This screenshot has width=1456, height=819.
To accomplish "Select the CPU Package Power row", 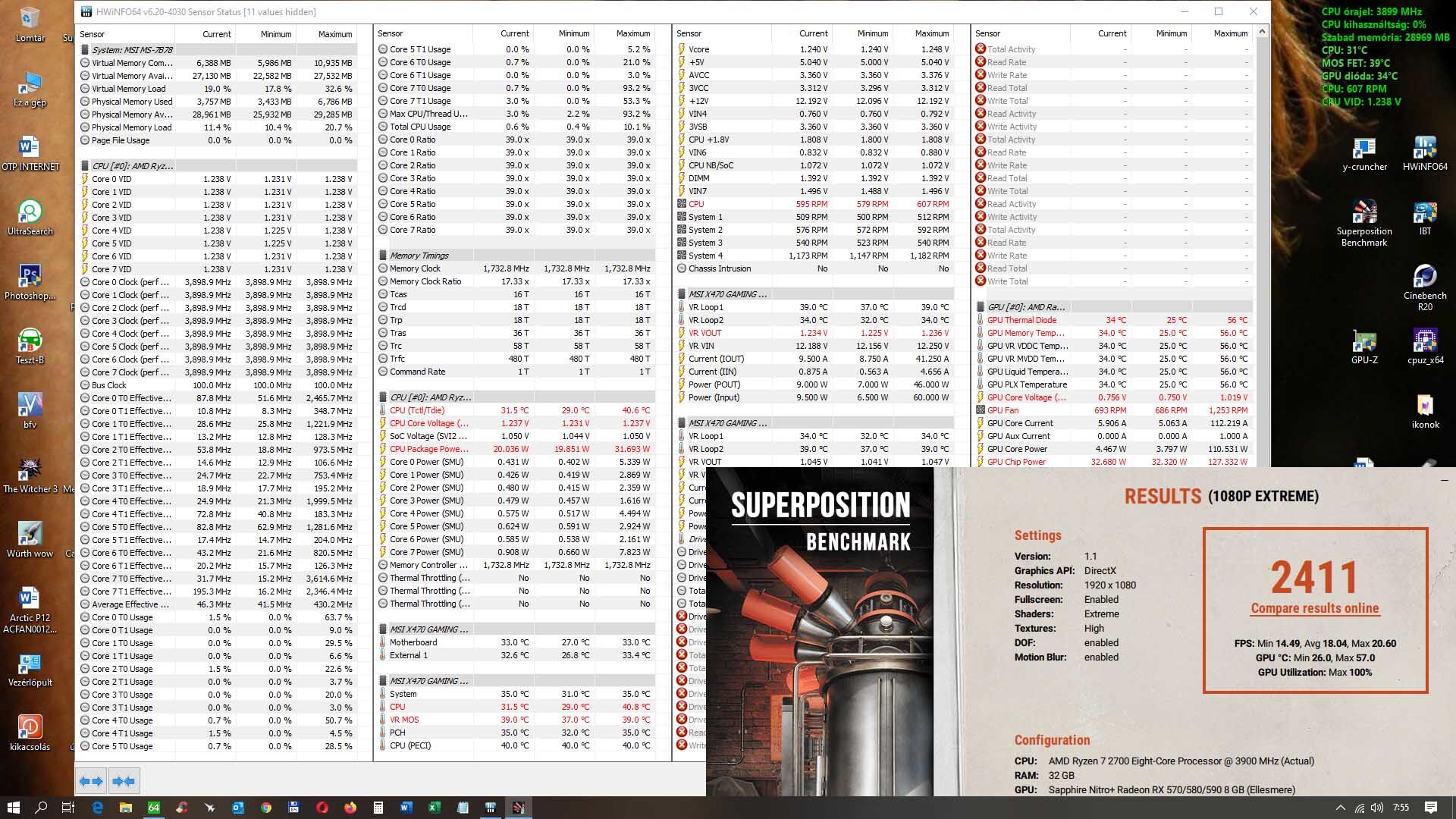I will click(x=515, y=449).
